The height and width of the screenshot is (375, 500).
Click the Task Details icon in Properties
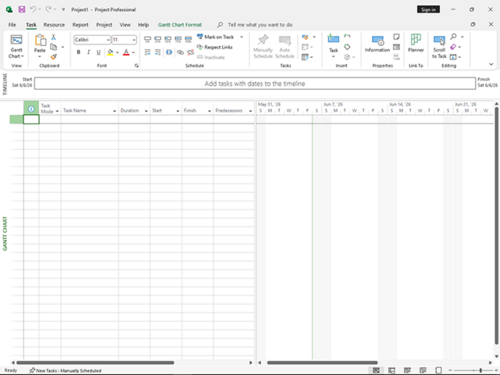click(396, 47)
